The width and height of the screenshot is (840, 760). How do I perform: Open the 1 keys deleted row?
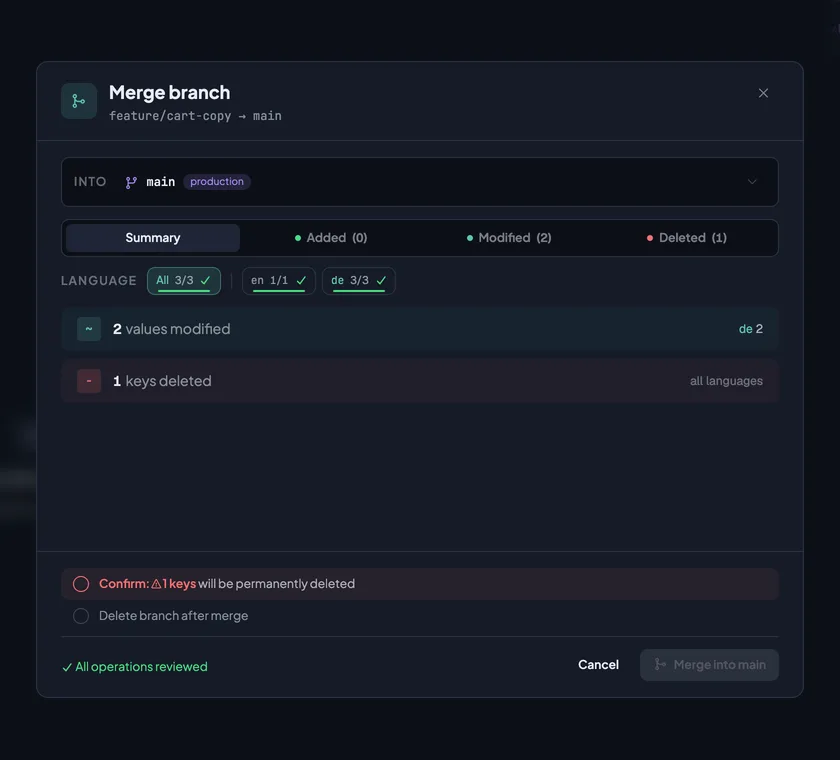[x=419, y=381]
